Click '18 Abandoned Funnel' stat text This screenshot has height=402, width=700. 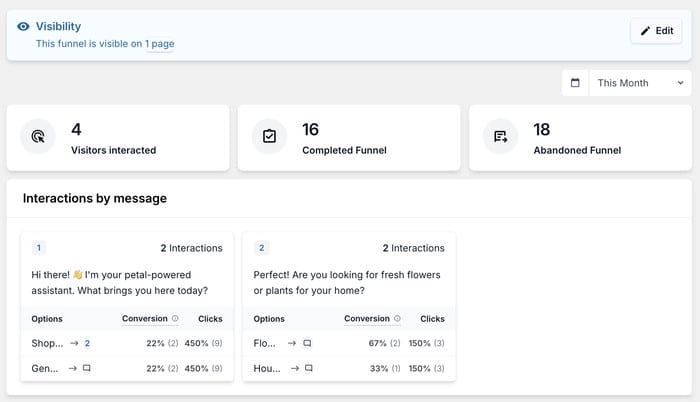coord(577,138)
